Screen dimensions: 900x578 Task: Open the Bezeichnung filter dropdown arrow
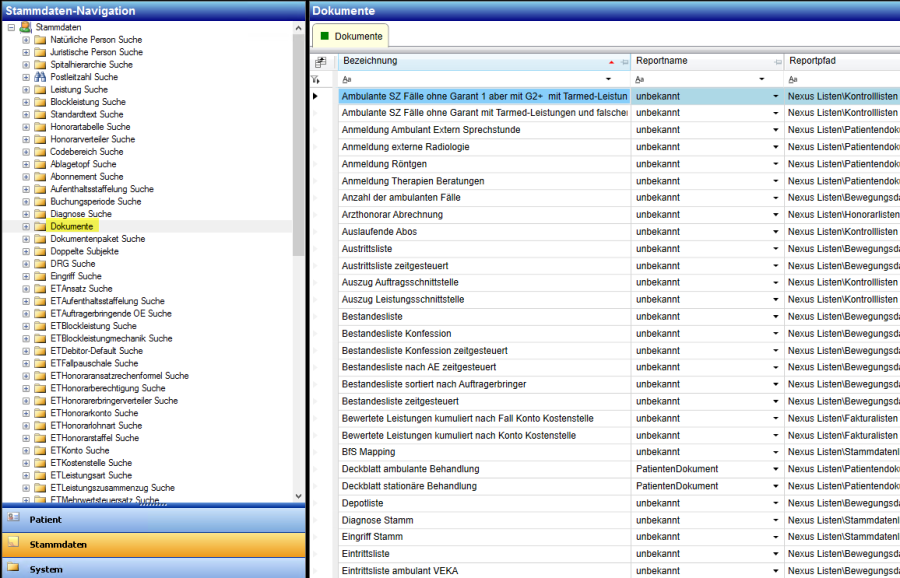[608, 79]
